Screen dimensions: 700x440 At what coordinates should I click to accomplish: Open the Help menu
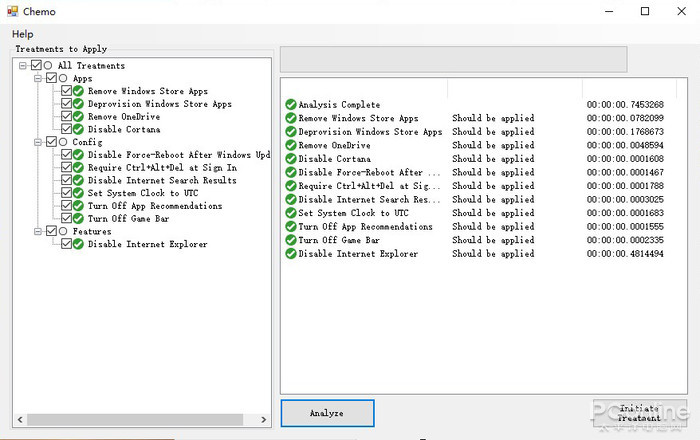[x=22, y=34]
